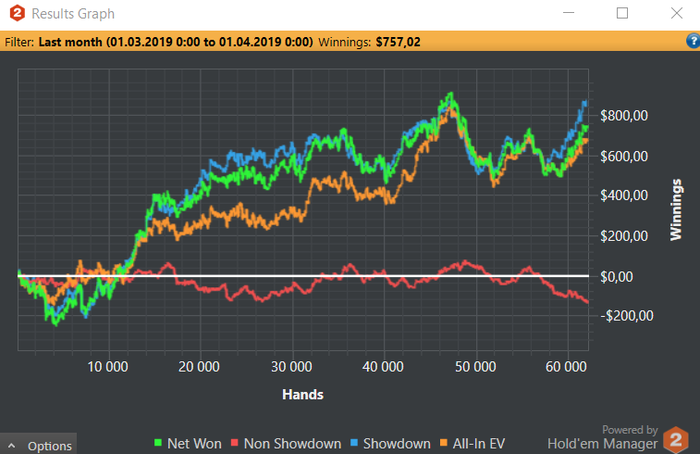Click the filter text 'Last month (01.03.2019 0:00 to 01.04.2019 0:00)'
Screen dimensions: 700x454
coord(176,42)
